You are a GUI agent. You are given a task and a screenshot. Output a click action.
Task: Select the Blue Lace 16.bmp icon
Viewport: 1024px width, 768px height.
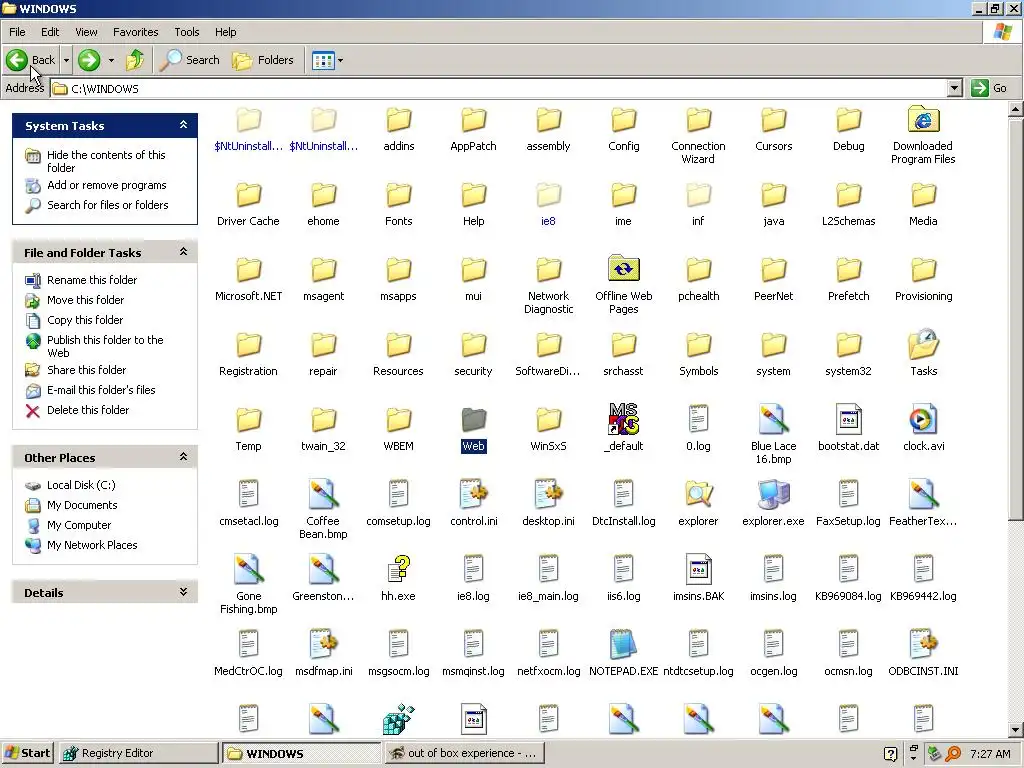(774, 419)
